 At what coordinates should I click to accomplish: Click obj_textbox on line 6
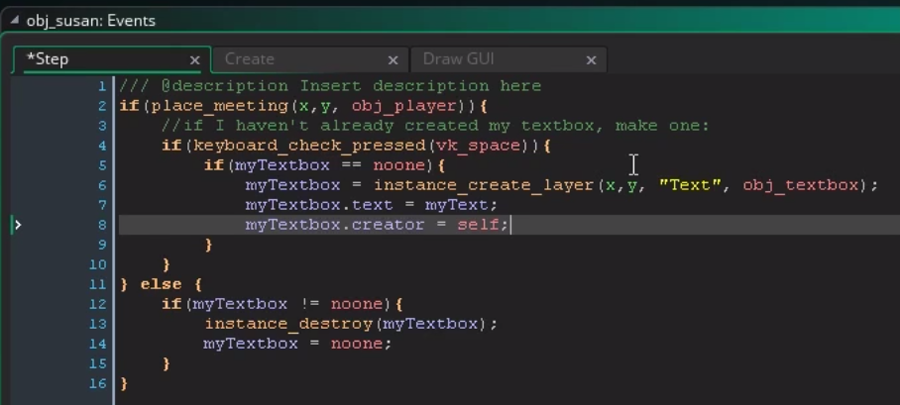800,185
